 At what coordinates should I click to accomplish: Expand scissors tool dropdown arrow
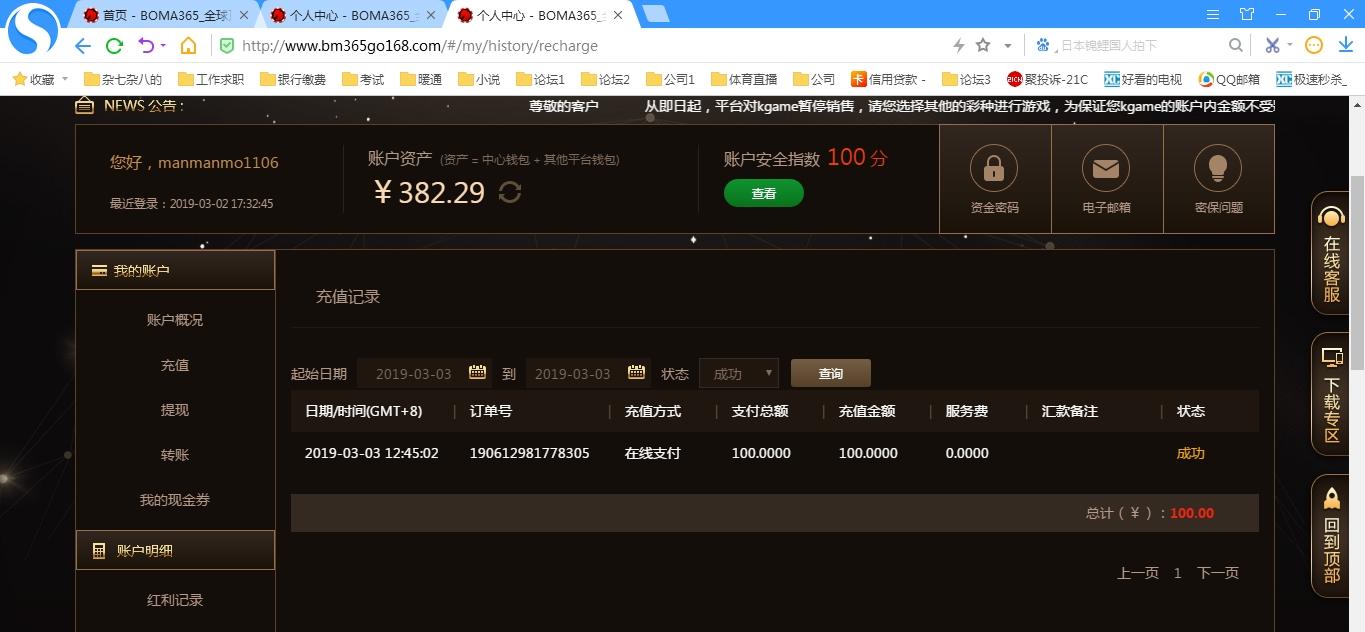[1290, 46]
